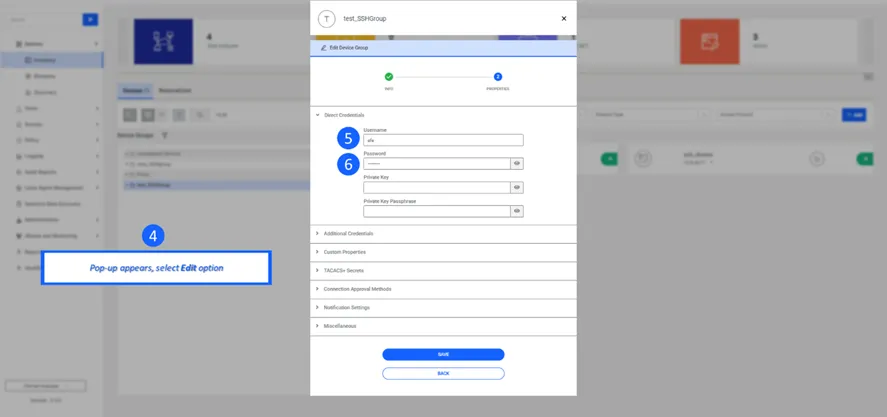
Task: Expand the Miscellaneous section
Action: pyautogui.click(x=443, y=326)
